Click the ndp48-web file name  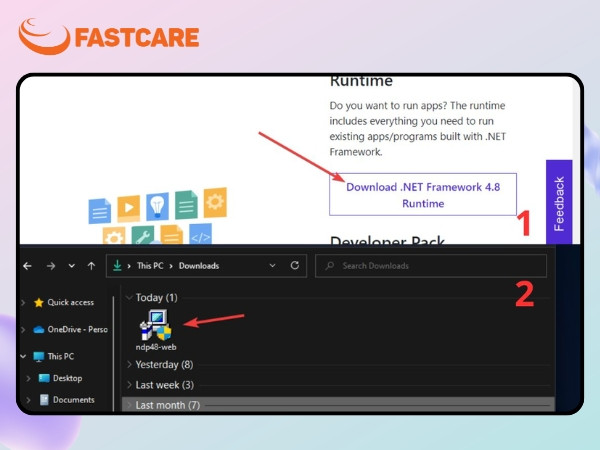pos(156,347)
